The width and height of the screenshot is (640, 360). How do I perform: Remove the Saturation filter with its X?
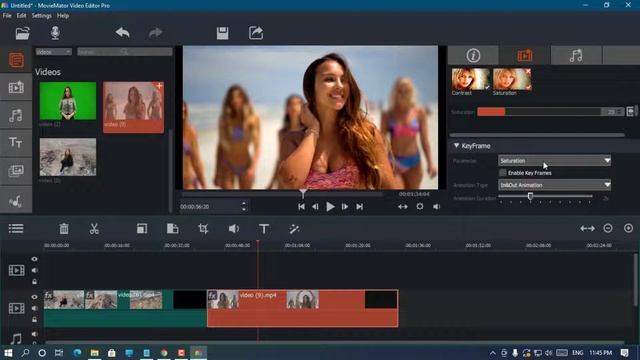(528, 71)
